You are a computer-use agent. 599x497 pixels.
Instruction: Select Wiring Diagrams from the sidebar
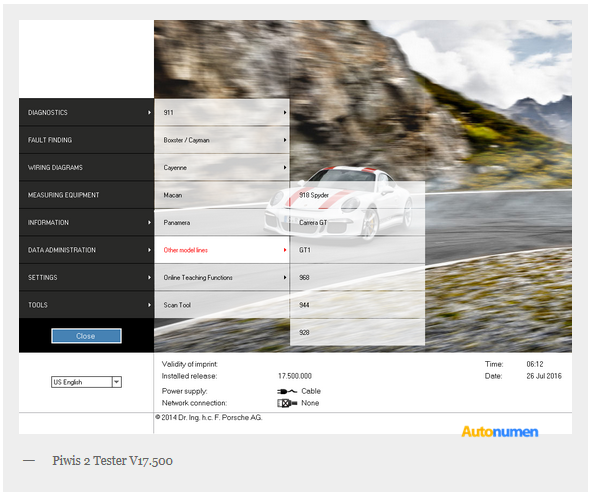[86, 167]
